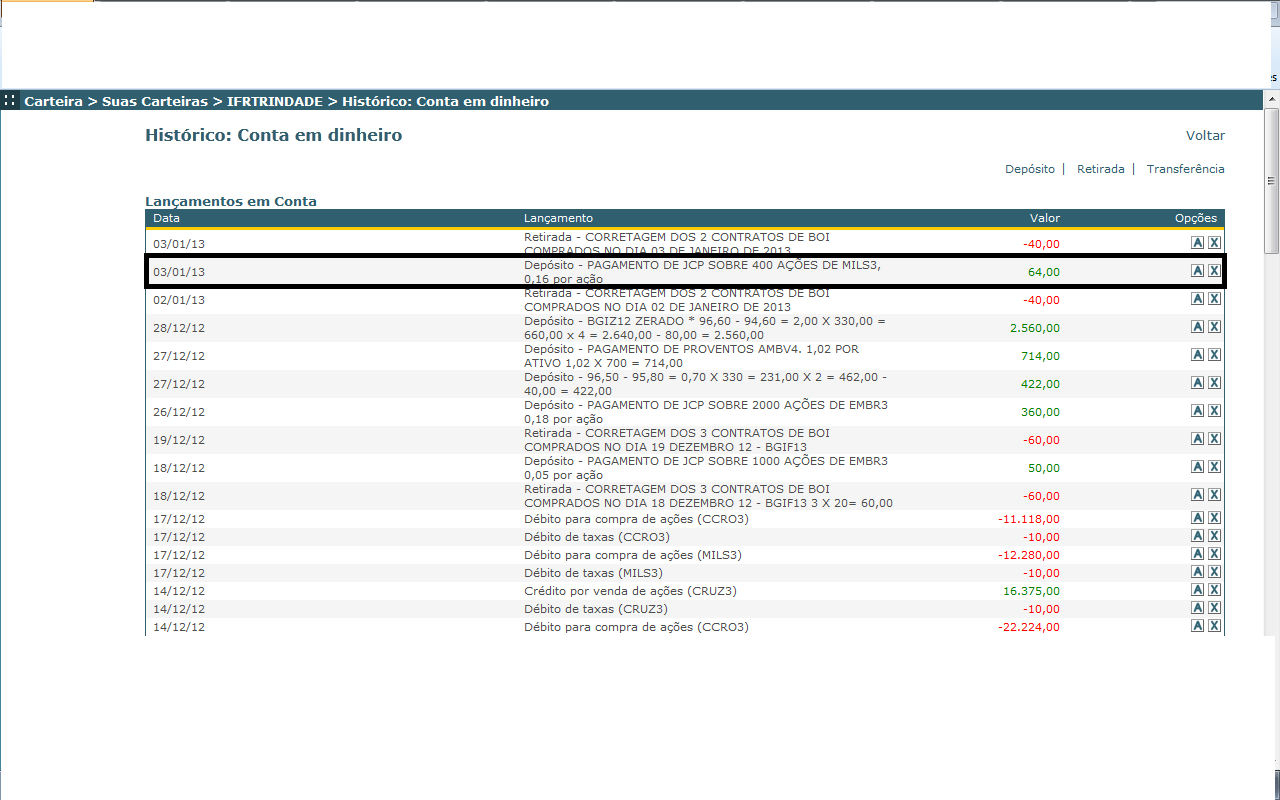Delete the Débito de taxas (CRUZ3) entry
Image resolution: width=1280 pixels, height=800 pixels.
coord(1214,608)
